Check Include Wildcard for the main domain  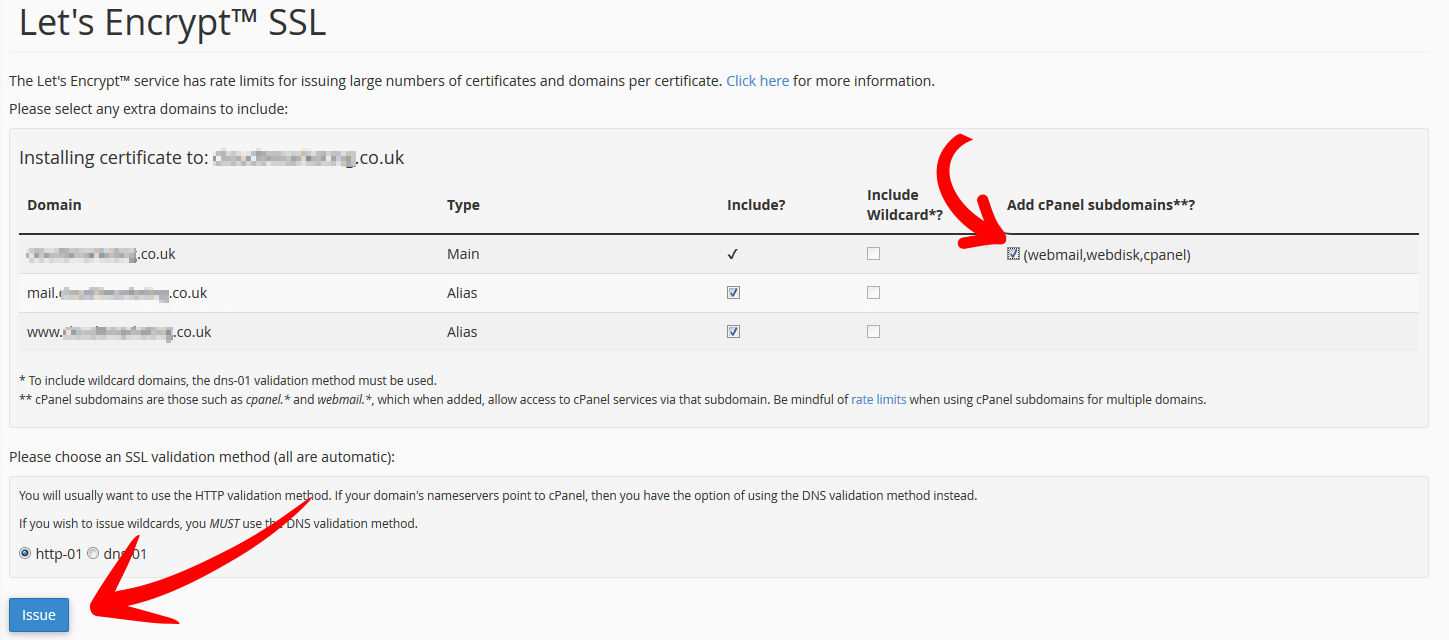(x=873, y=253)
